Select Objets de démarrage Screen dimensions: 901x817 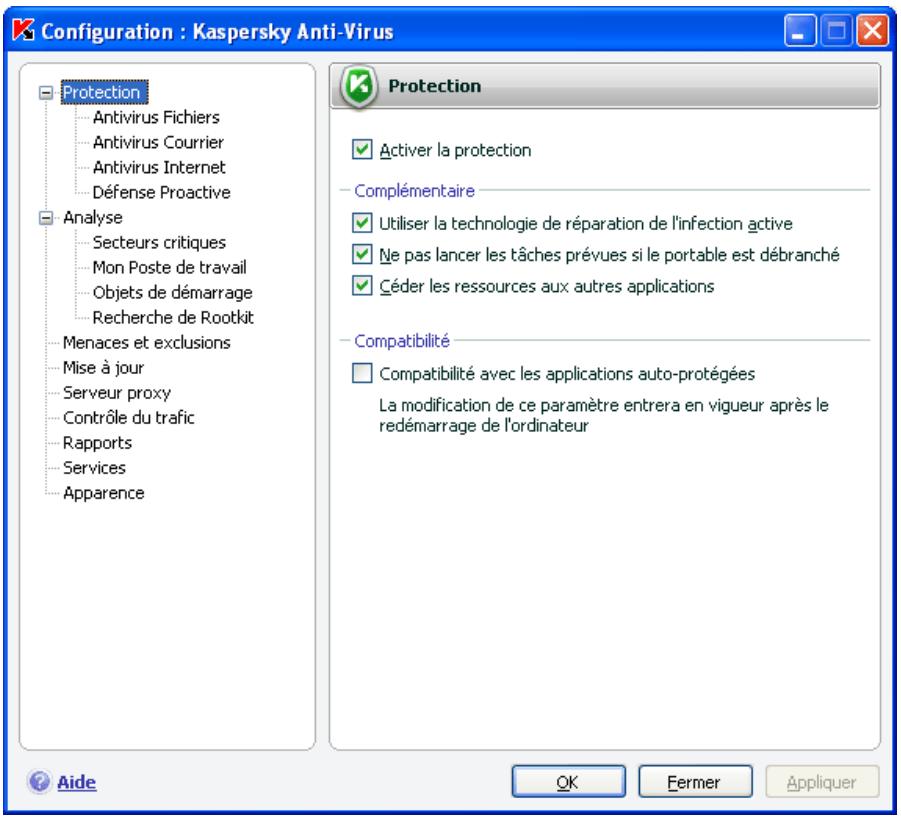pyautogui.click(x=172, y=292)
